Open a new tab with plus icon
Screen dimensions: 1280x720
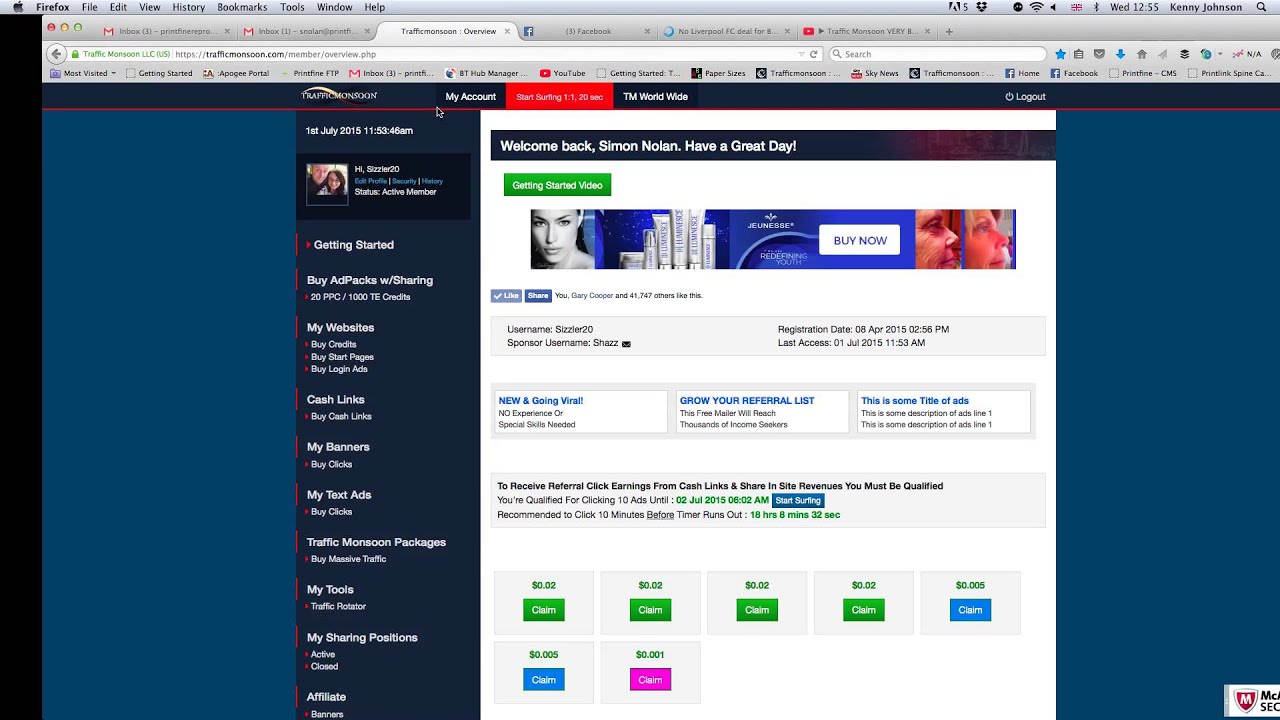pyautogui.click(x=949, y=31)
